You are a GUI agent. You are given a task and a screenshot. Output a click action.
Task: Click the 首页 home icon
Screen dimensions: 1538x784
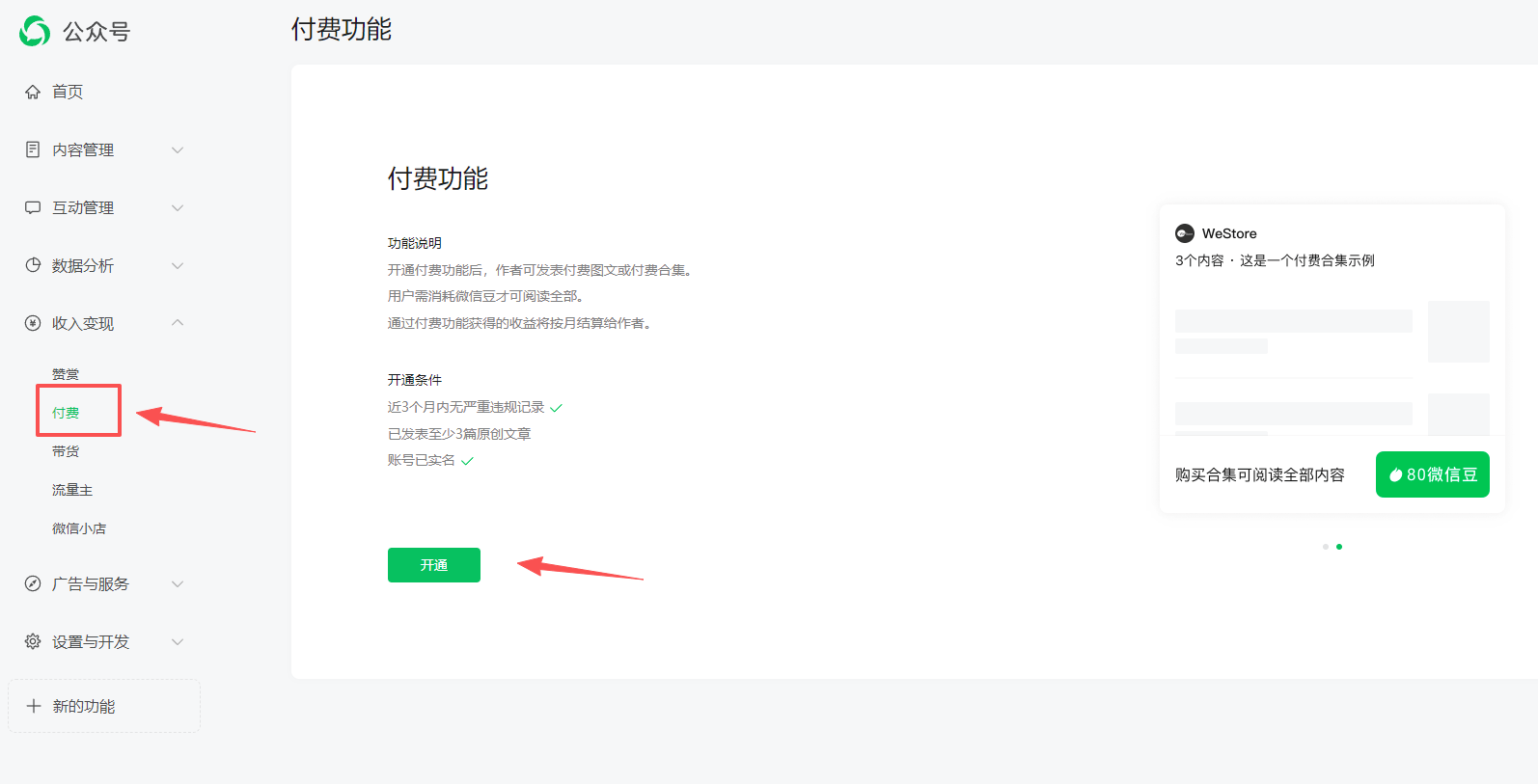point(33,92)
